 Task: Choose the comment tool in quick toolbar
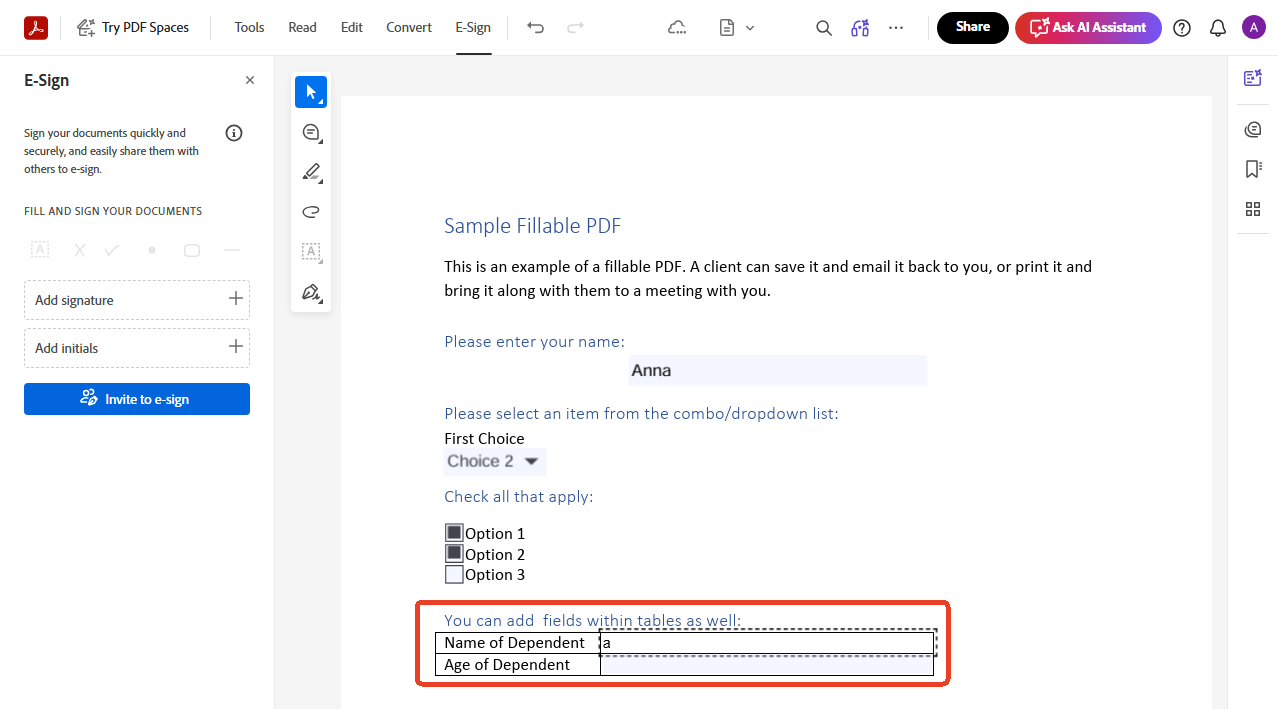click(311, 132)
